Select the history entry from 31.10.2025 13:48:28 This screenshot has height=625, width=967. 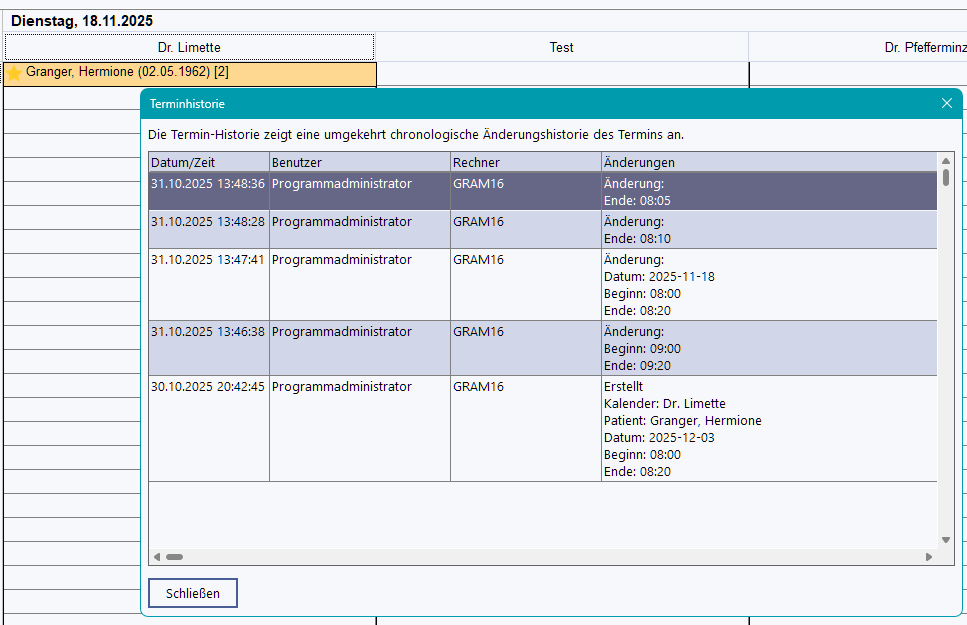pyautogui.click(x=208, y=222)
